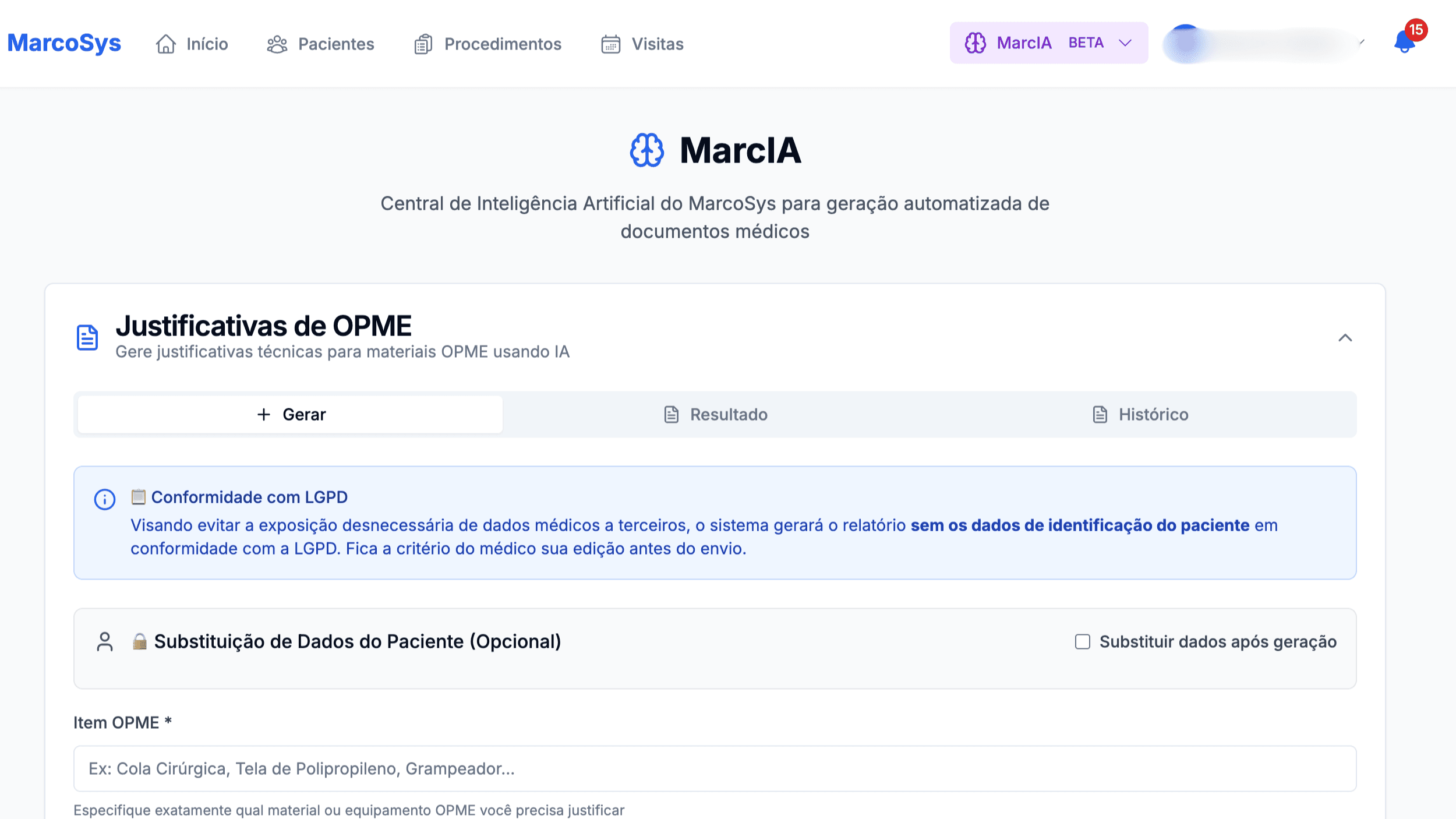Open the Pacientes menu item
Image resolution: width=1456 pixels, height=819 pixels.
pyautogui.click(x=336, y=43)
